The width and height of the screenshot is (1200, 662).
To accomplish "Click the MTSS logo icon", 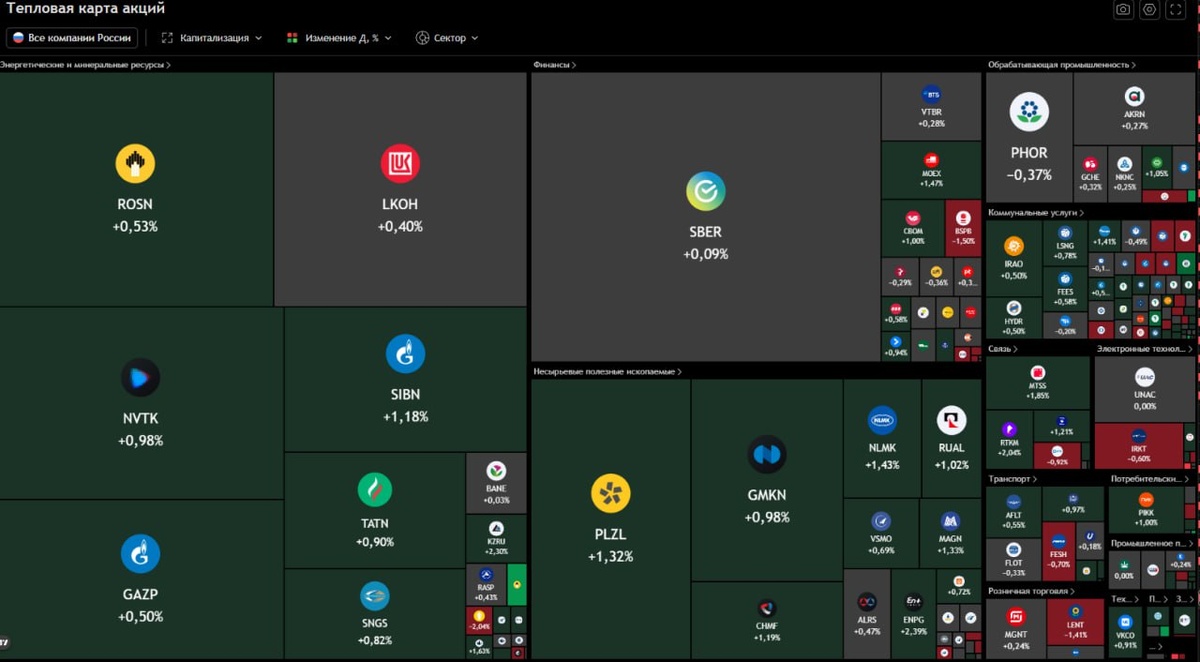I will tap(1037, 372).
